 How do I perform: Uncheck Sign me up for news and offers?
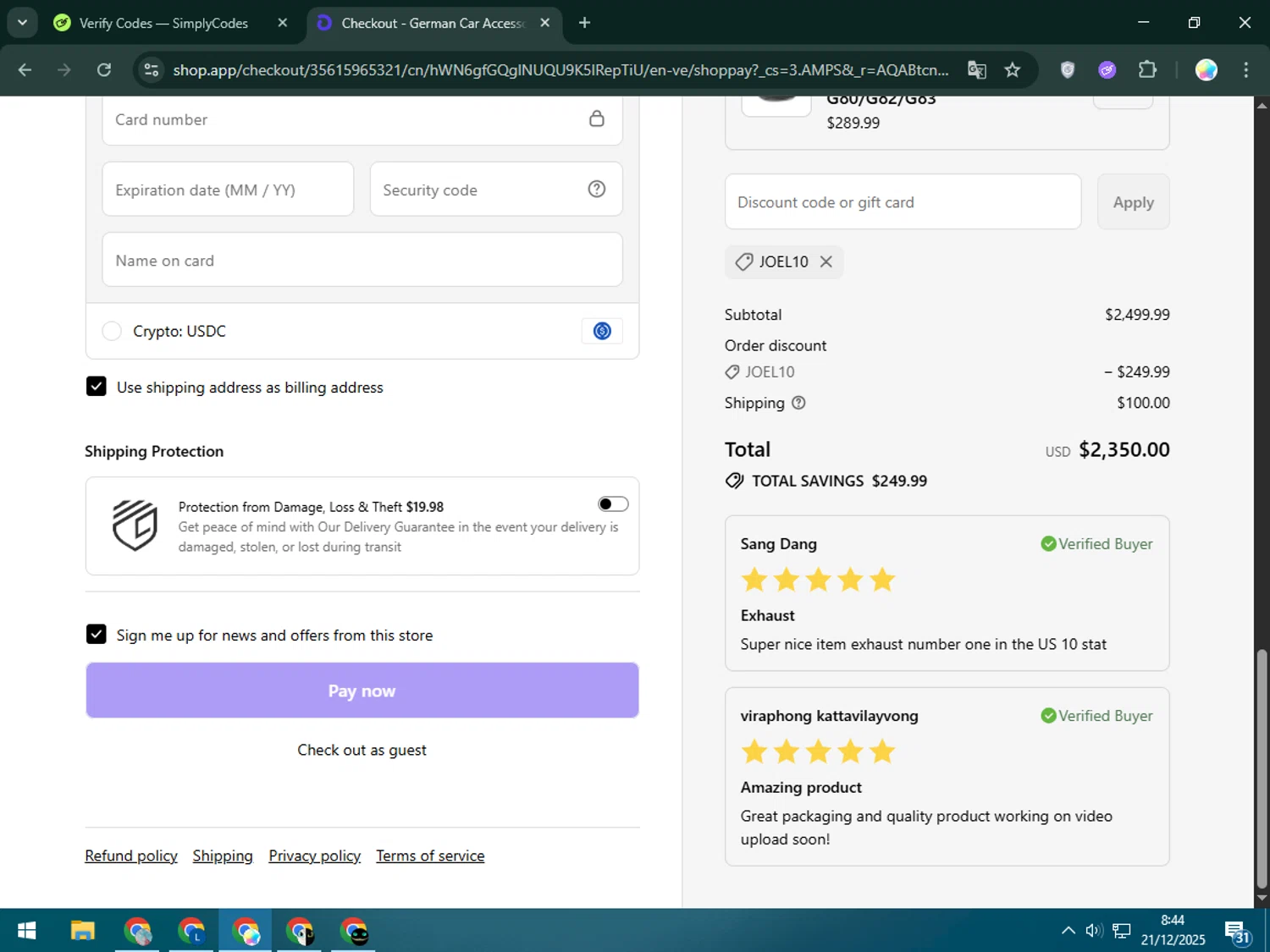(x=97, y=635)
